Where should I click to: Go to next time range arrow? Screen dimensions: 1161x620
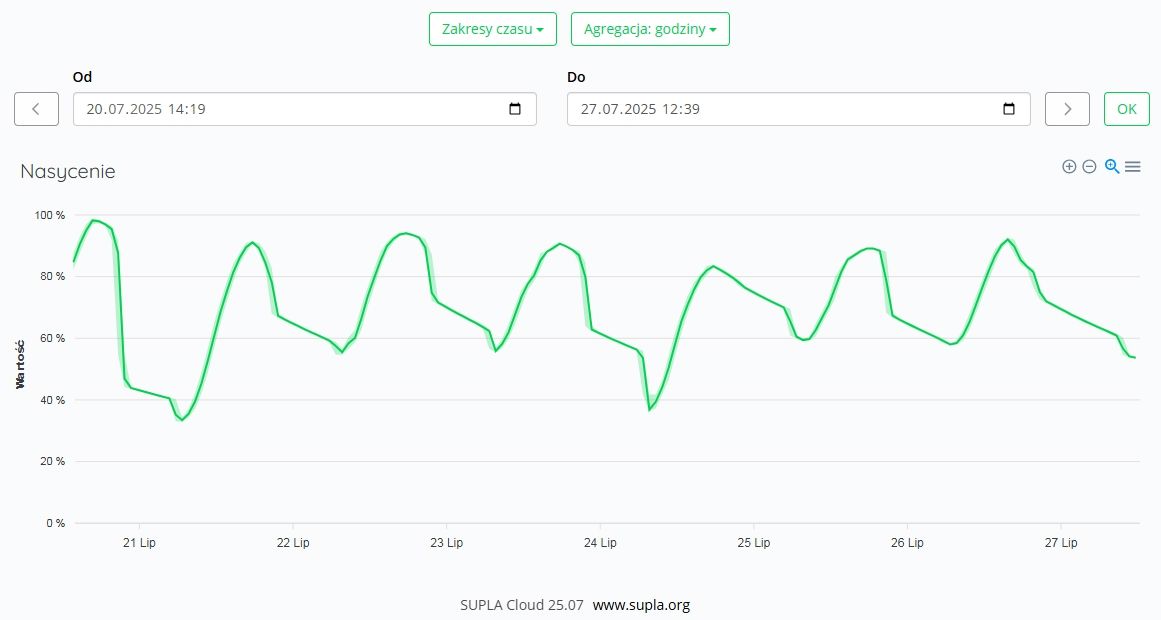tap(1067, 109)
